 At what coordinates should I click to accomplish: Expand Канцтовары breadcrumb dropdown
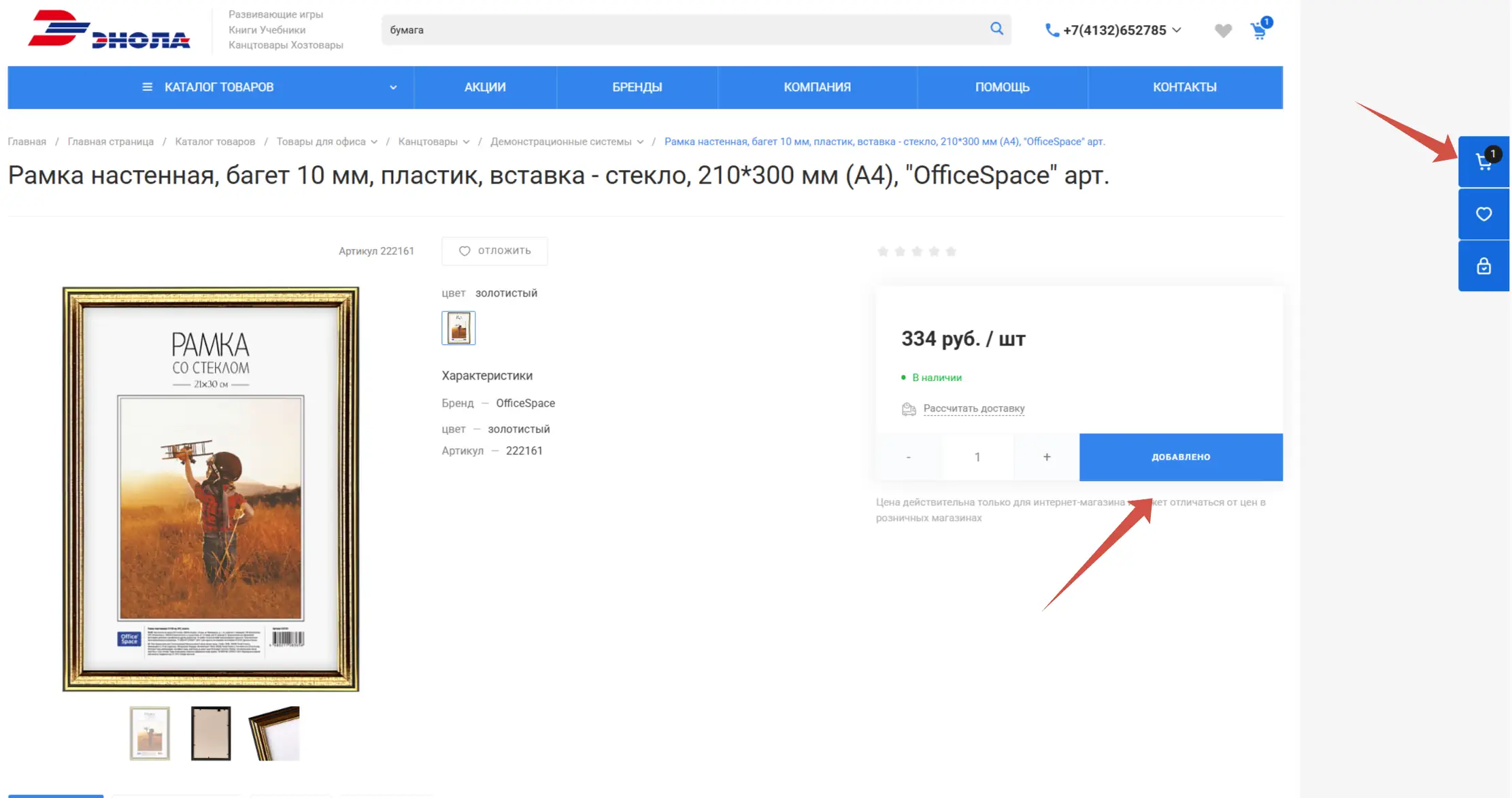click(466, 142)
